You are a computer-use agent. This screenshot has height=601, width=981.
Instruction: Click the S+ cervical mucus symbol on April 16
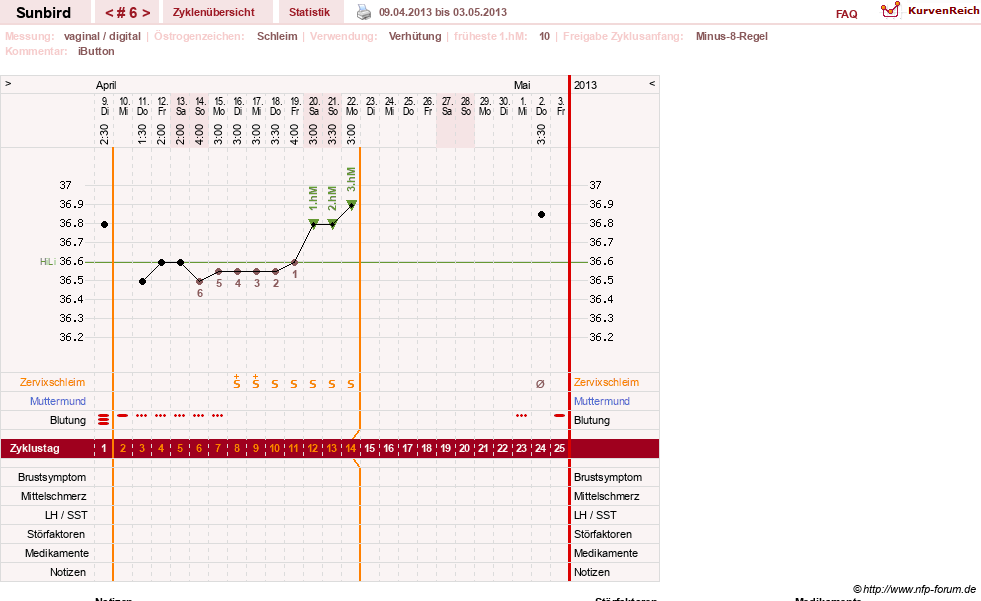click(237, 381)
